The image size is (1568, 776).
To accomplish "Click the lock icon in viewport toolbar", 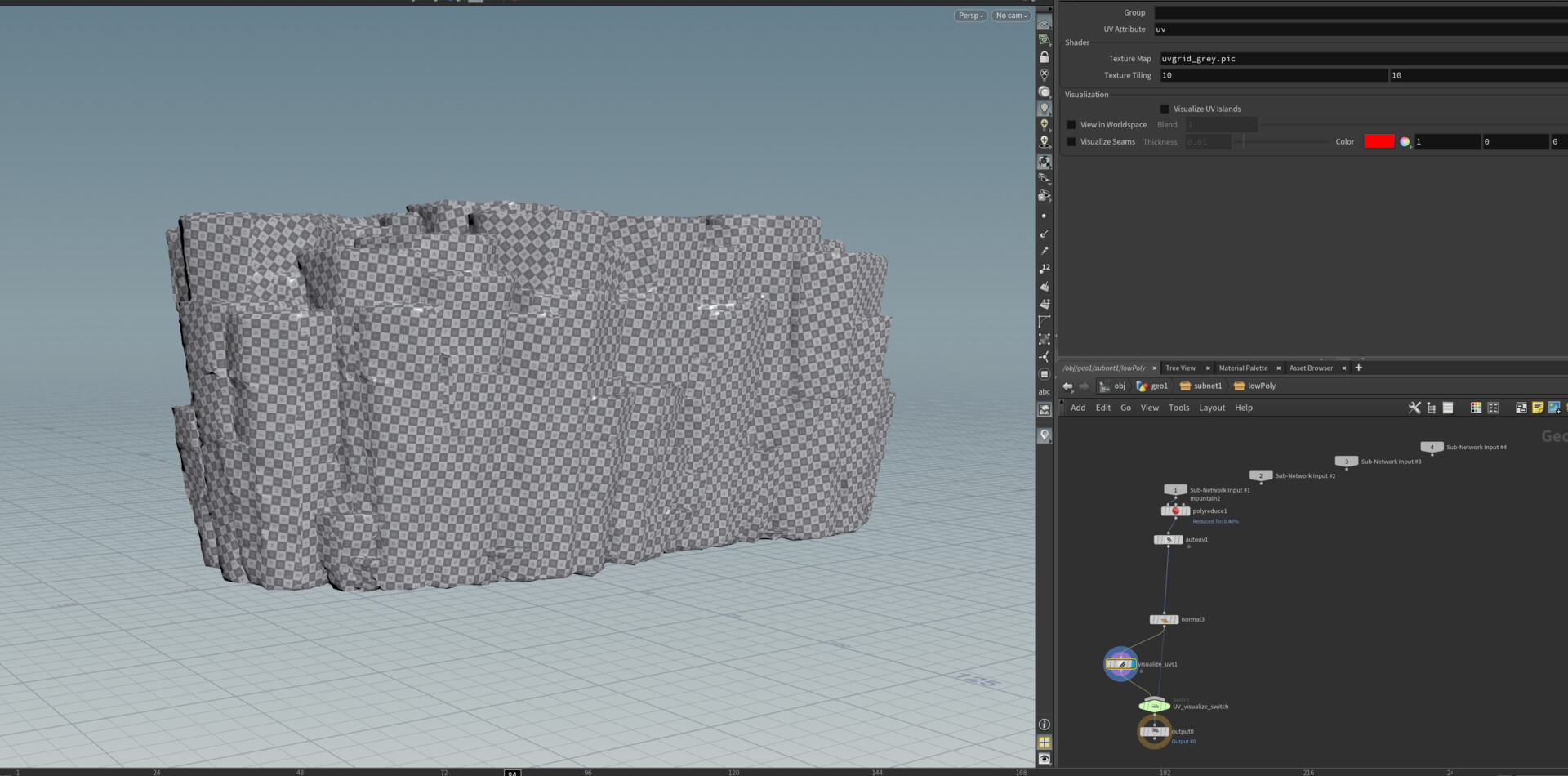I will (x=1044, y=57).
